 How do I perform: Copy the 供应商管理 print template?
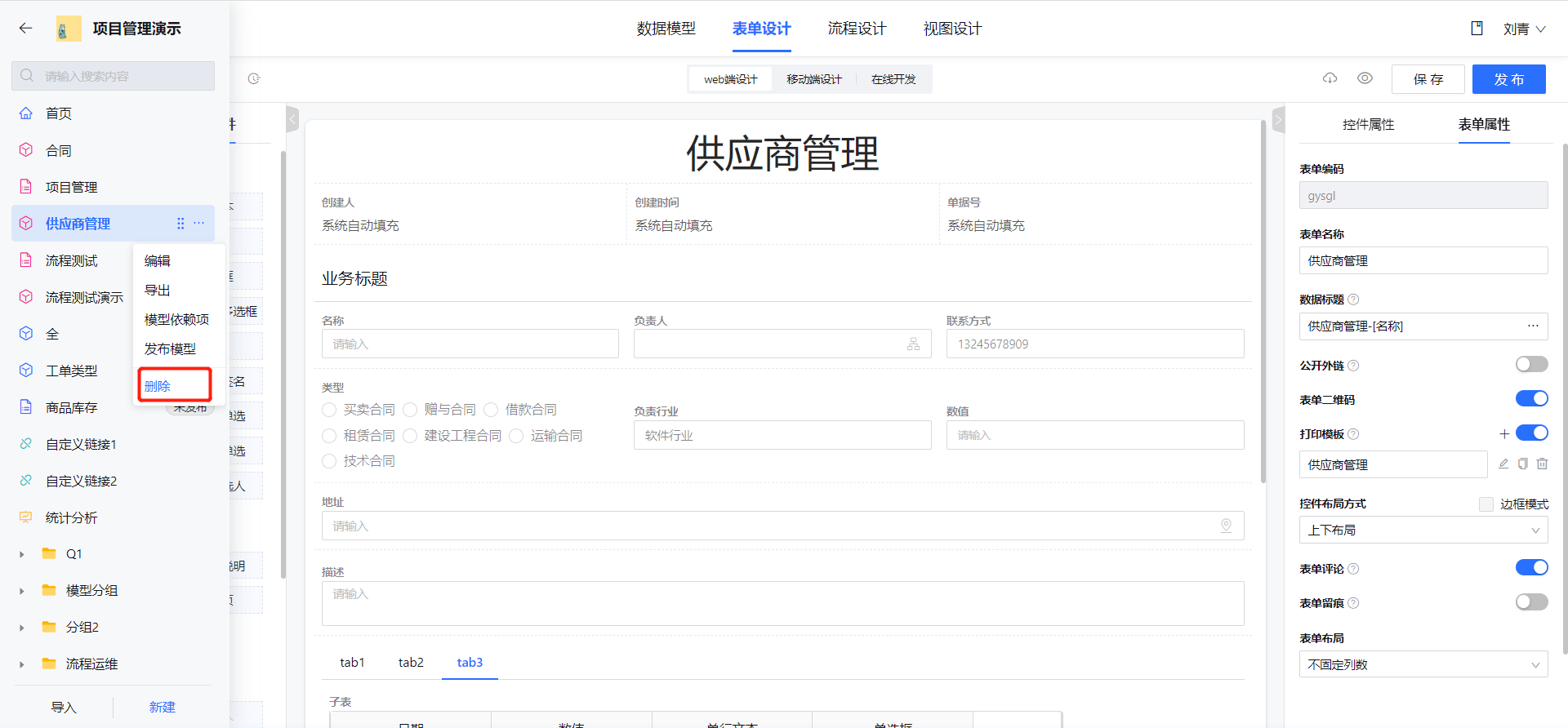click(1523, 464)
